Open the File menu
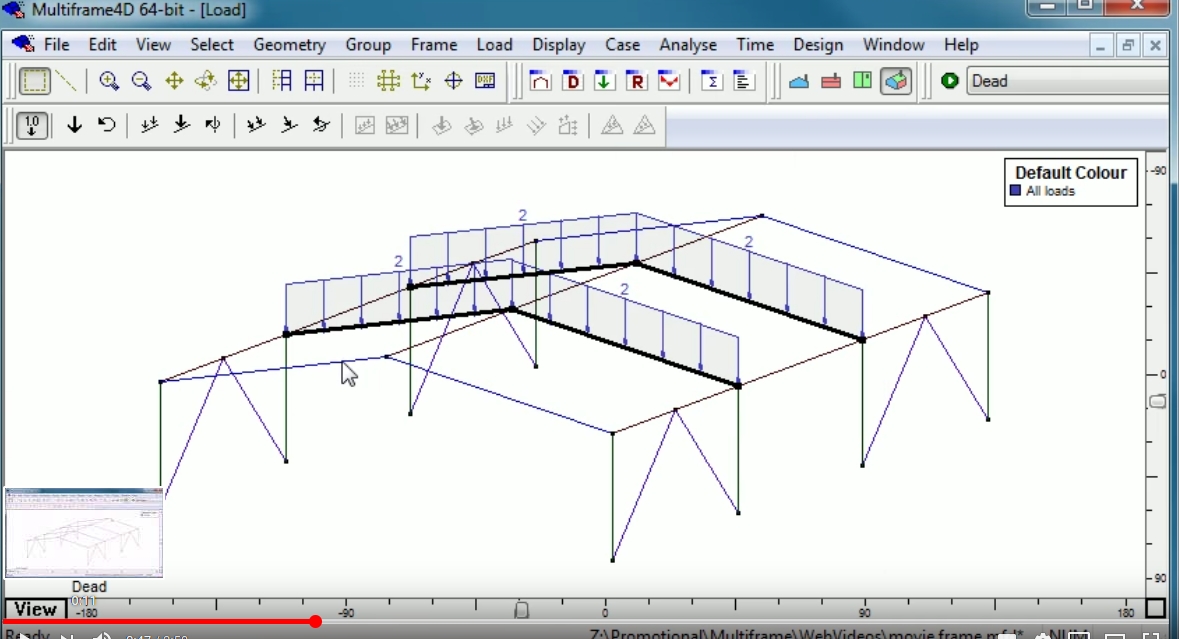The height and width of the screenshot is (639, 1179). tap(56, 45)
